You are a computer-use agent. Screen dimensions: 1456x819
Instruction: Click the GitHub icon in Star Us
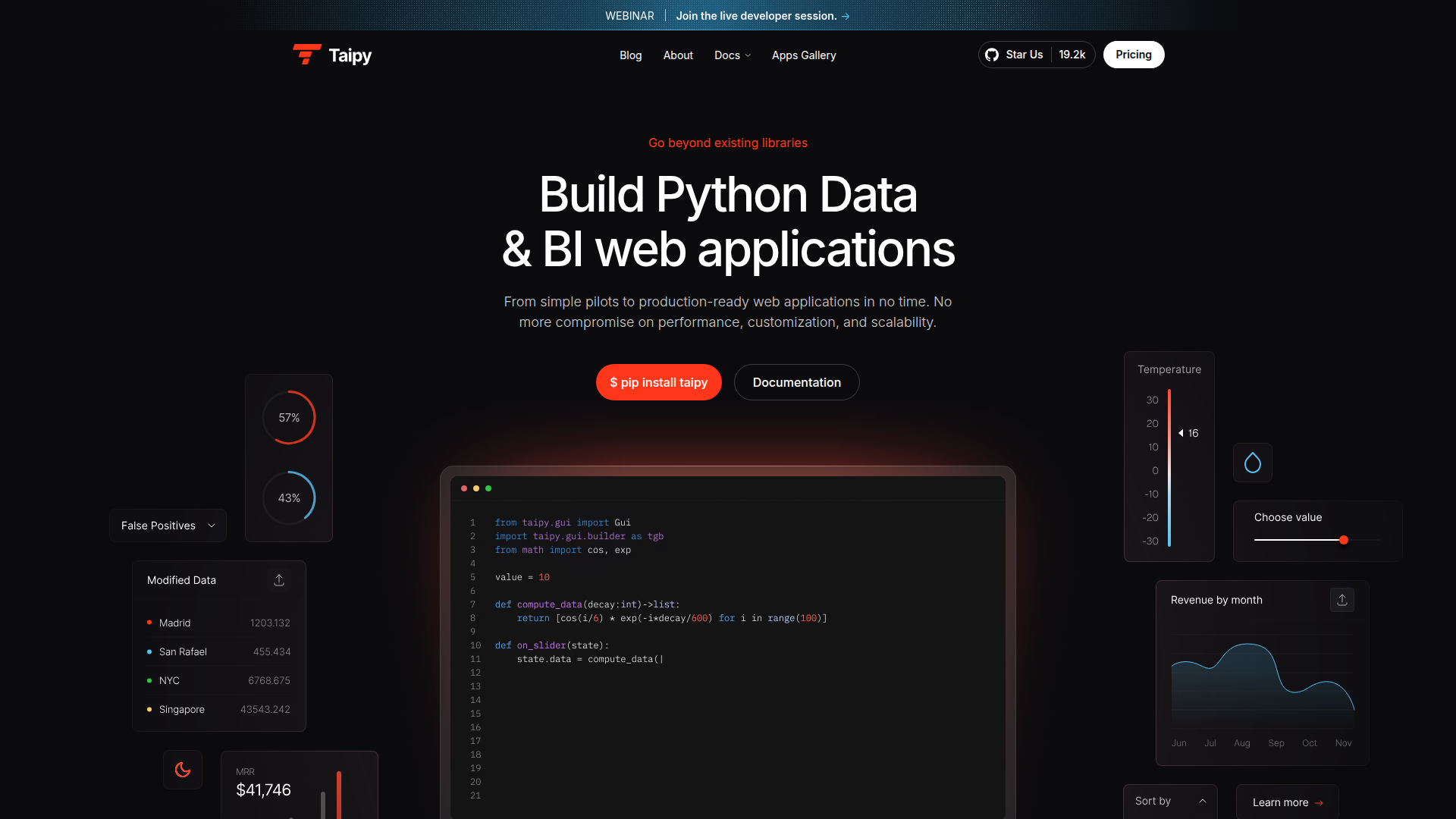tap(992, 55)
